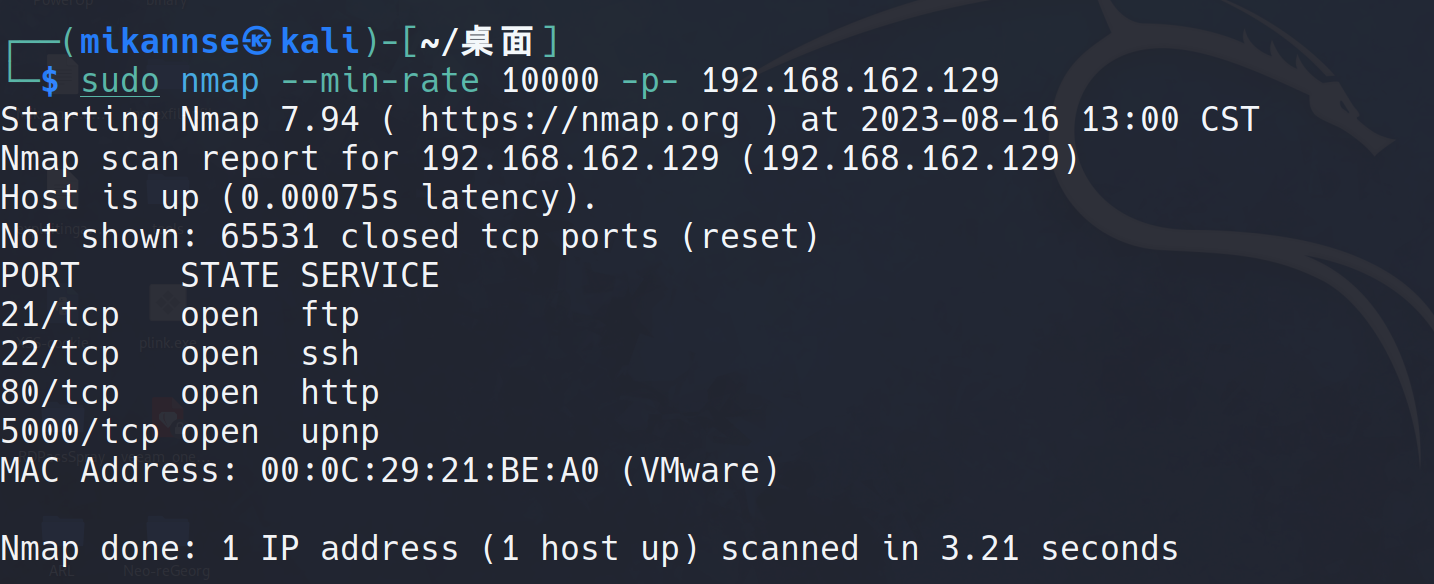Viewport: 1434px width, 584px height.
Task: Select the 21/tcp ftp port line
Action: coord(180,315)
